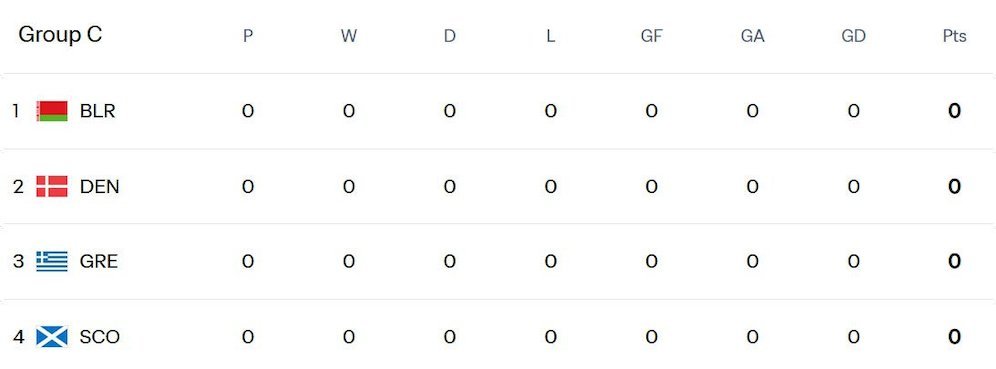Open the BLR team link
The image size is (996, 369).
[97, 111]
